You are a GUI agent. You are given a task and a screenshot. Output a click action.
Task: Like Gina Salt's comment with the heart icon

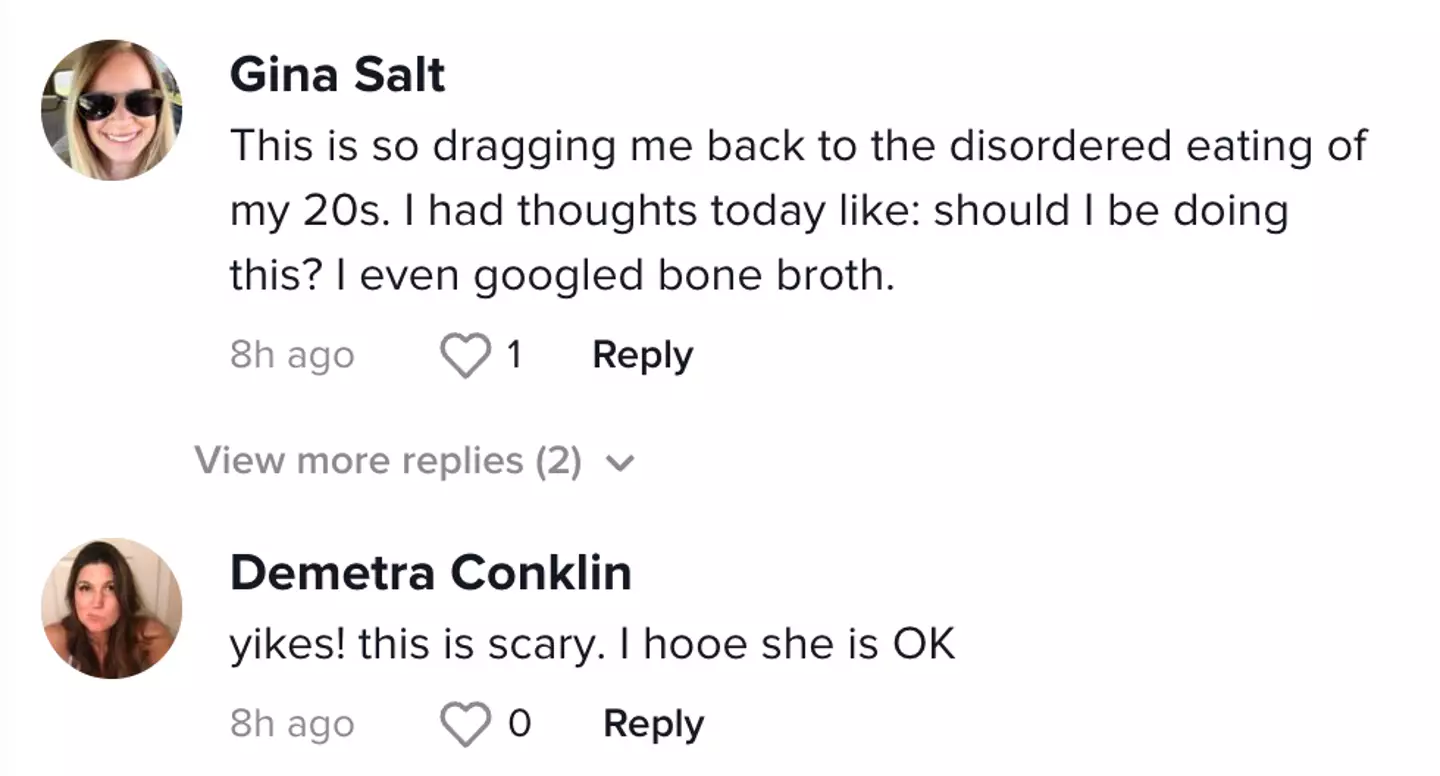(x=465, y=355)
